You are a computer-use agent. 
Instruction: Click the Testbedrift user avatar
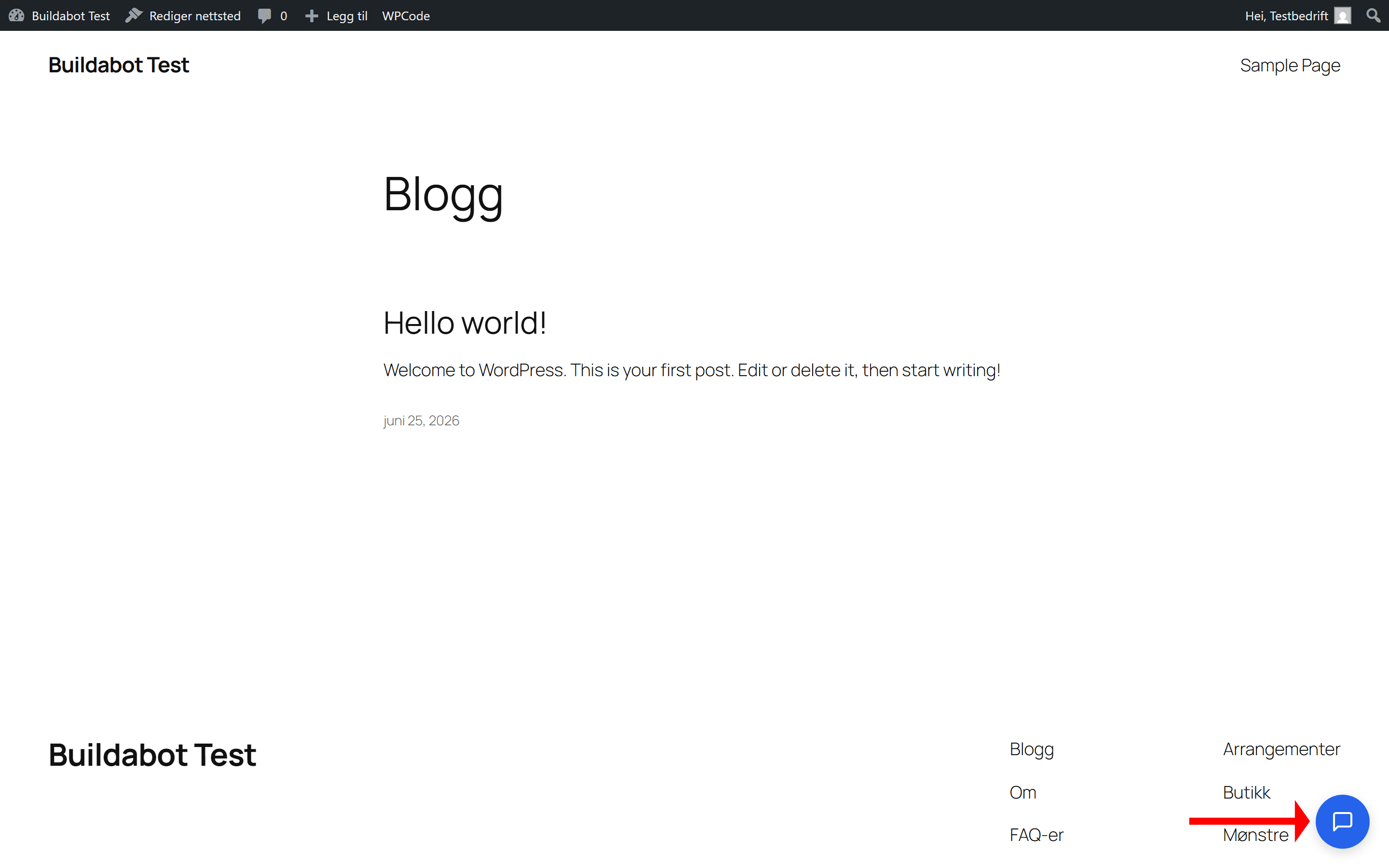[x=1343, y=15]
